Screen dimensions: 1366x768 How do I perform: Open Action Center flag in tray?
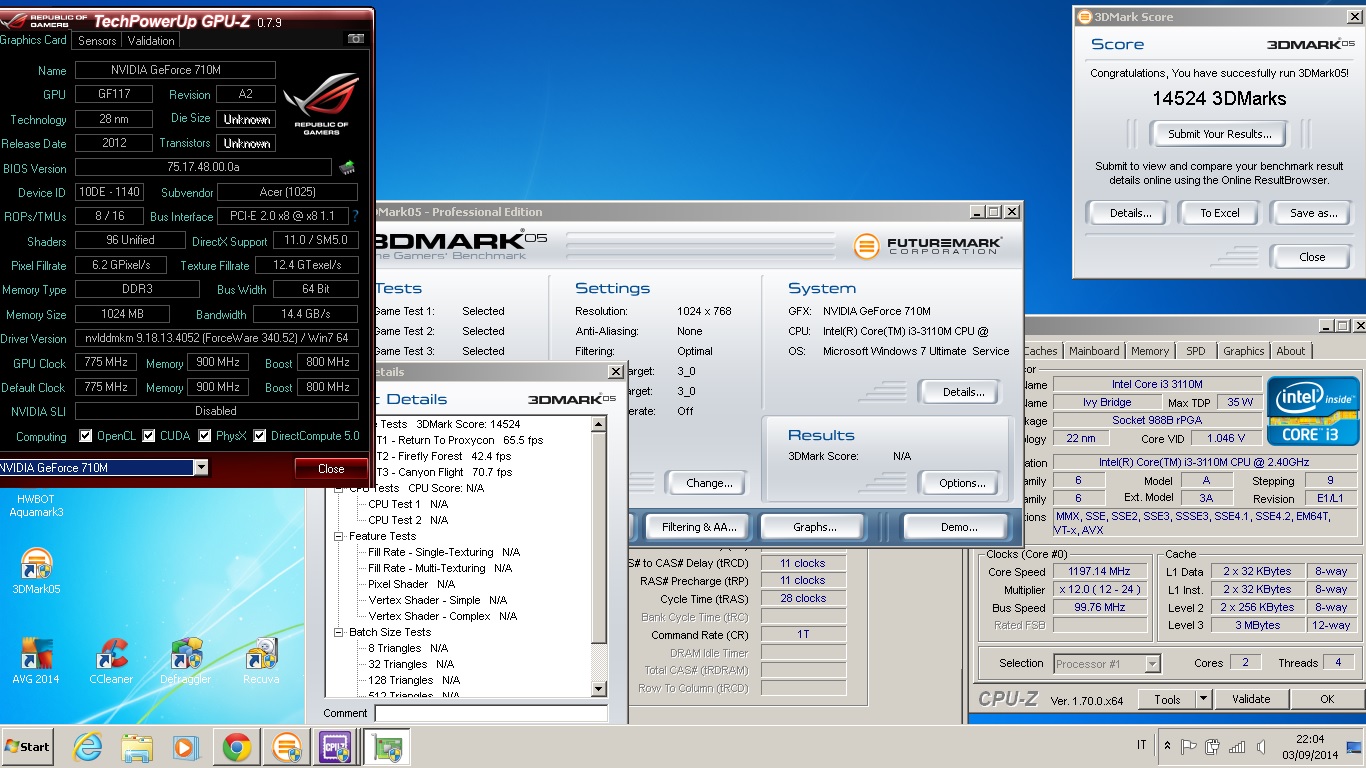pos(1189,746)
